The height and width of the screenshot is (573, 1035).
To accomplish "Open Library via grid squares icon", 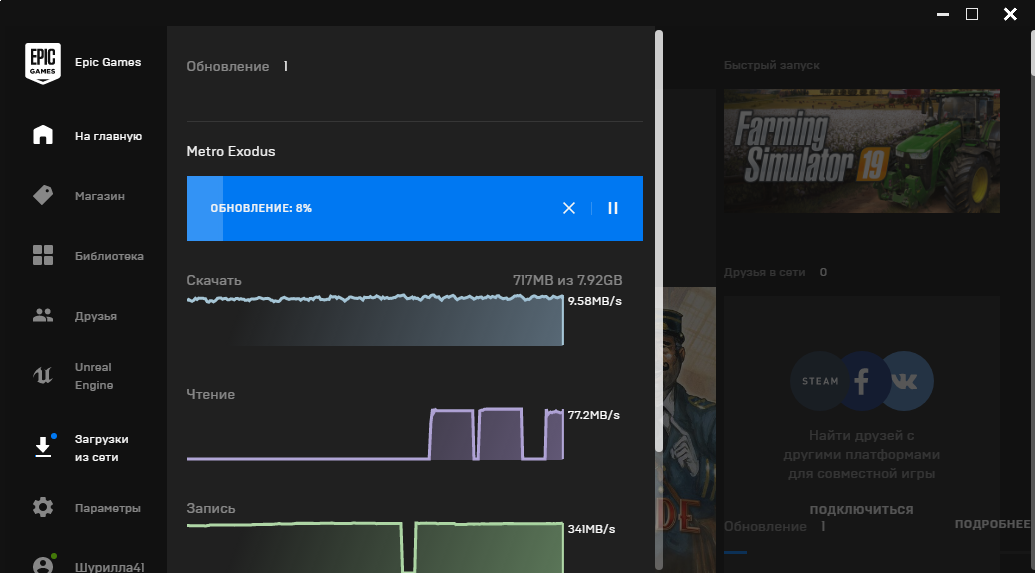I will tap(43, 255).
